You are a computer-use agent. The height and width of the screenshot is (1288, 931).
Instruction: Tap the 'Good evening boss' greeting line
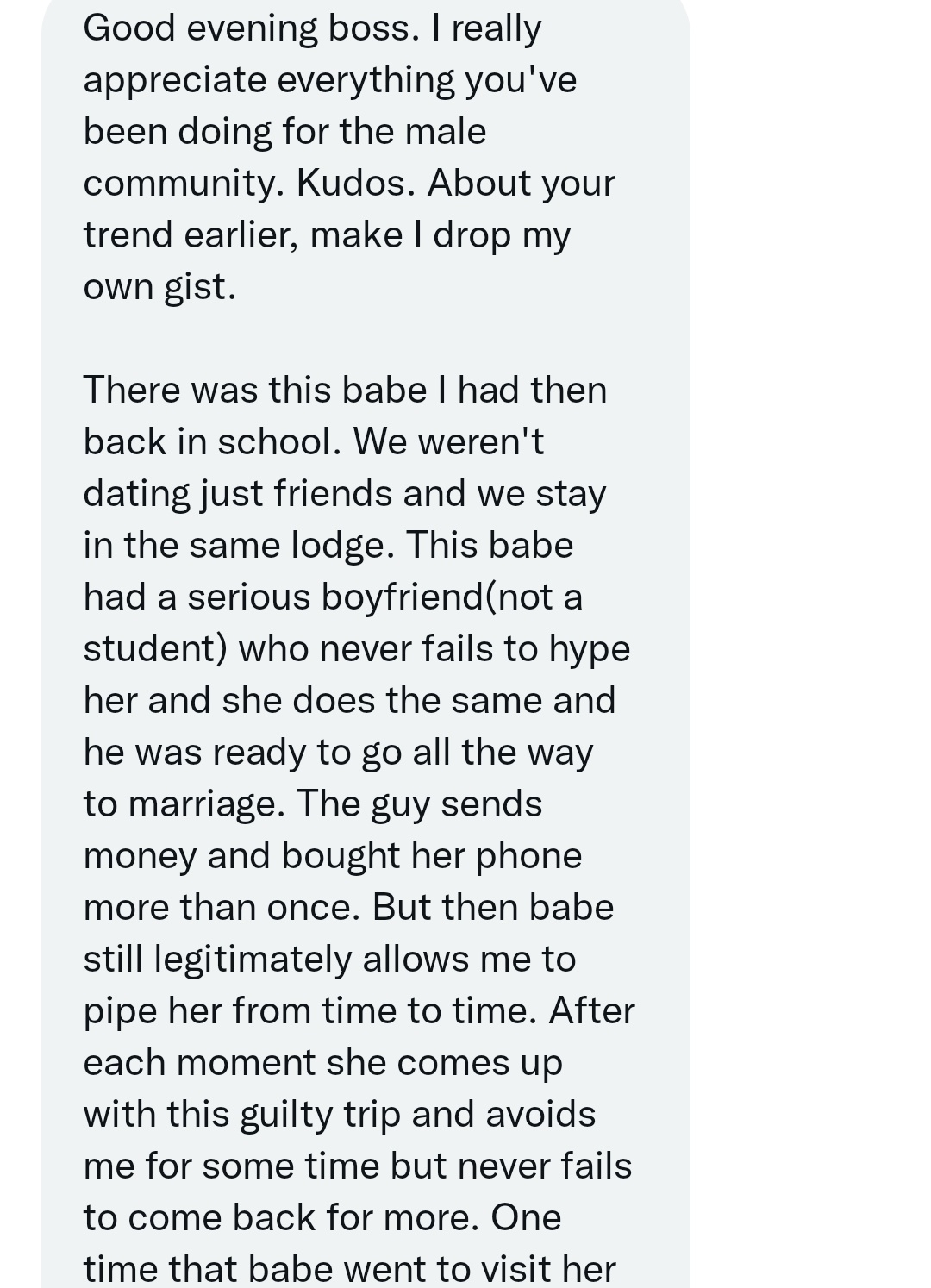[x=251, y=28]
